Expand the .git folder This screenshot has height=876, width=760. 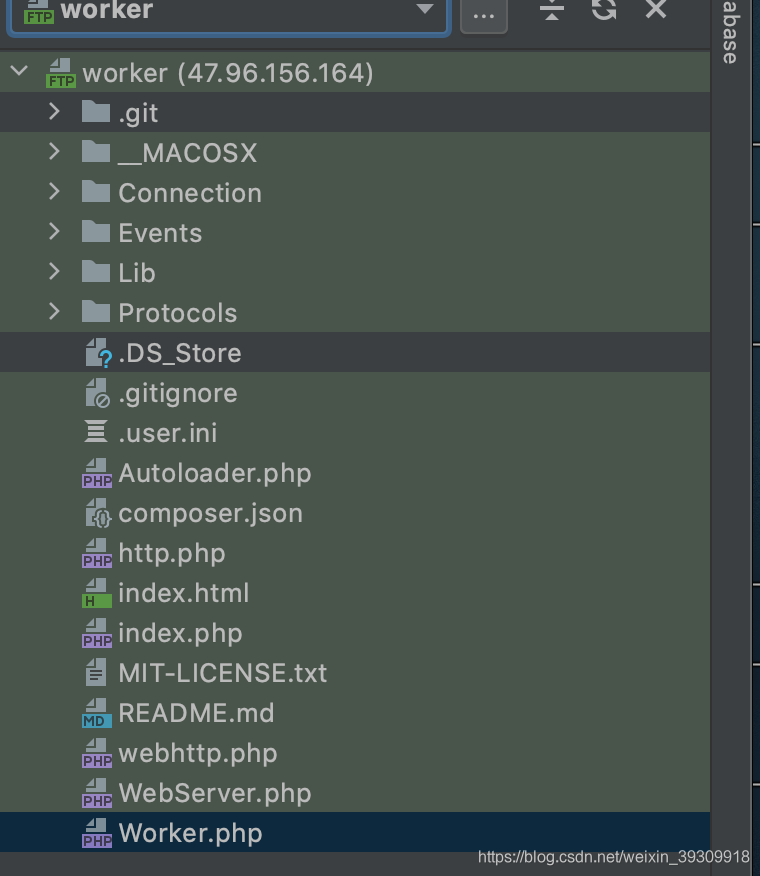55,112
